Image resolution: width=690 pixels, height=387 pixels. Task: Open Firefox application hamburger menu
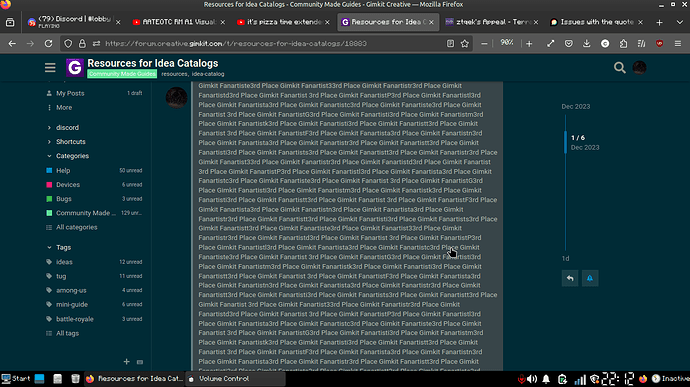tap(678, 44)
